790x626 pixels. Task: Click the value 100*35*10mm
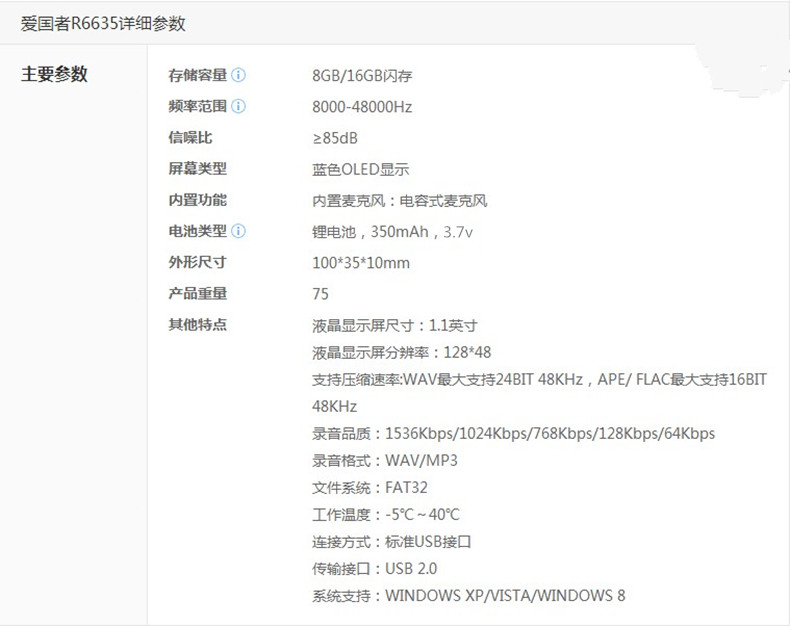361,263
